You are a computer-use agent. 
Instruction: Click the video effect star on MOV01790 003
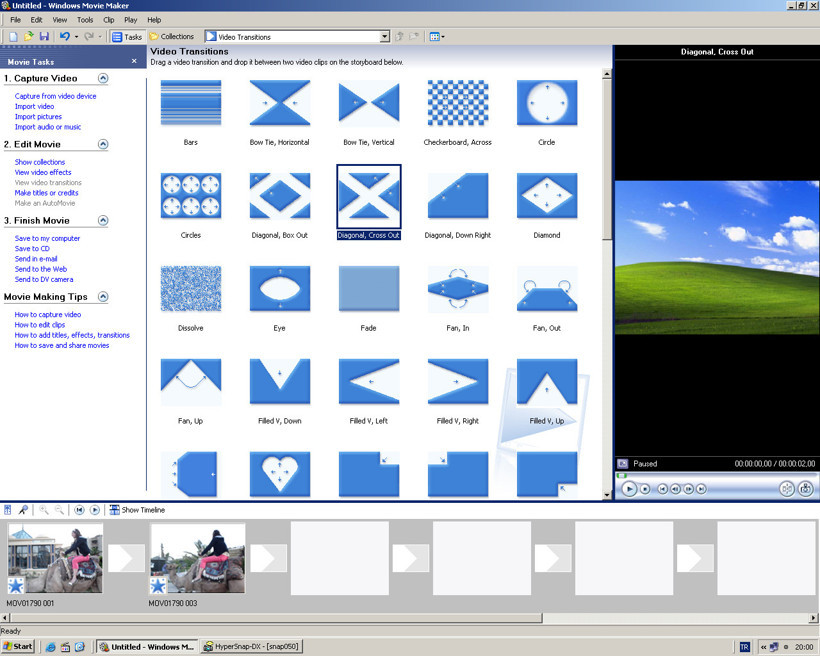point(158,585)
